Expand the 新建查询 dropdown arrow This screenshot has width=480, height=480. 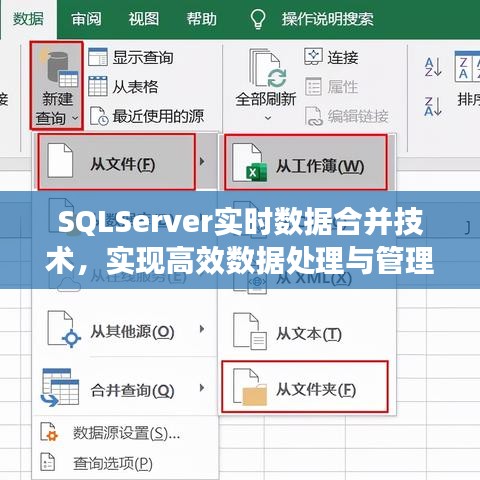[x=75, y=118]
